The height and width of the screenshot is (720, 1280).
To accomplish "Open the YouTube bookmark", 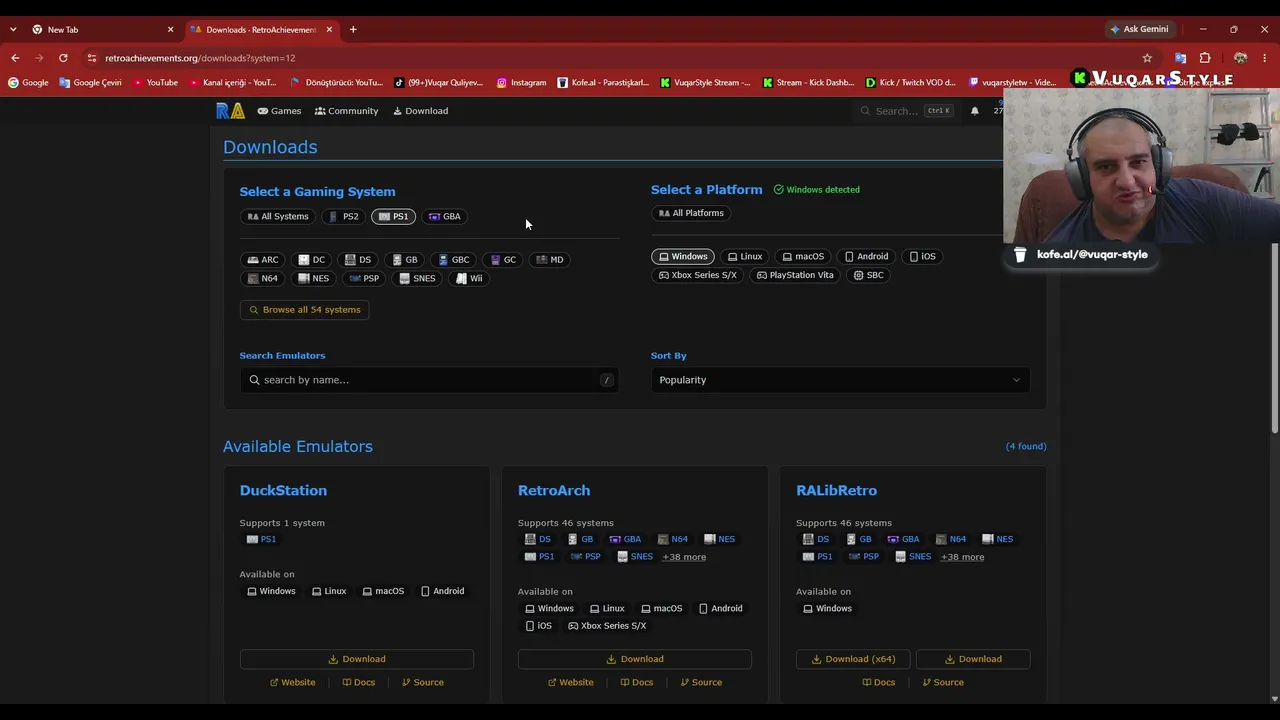I will [x=155, y=82].
